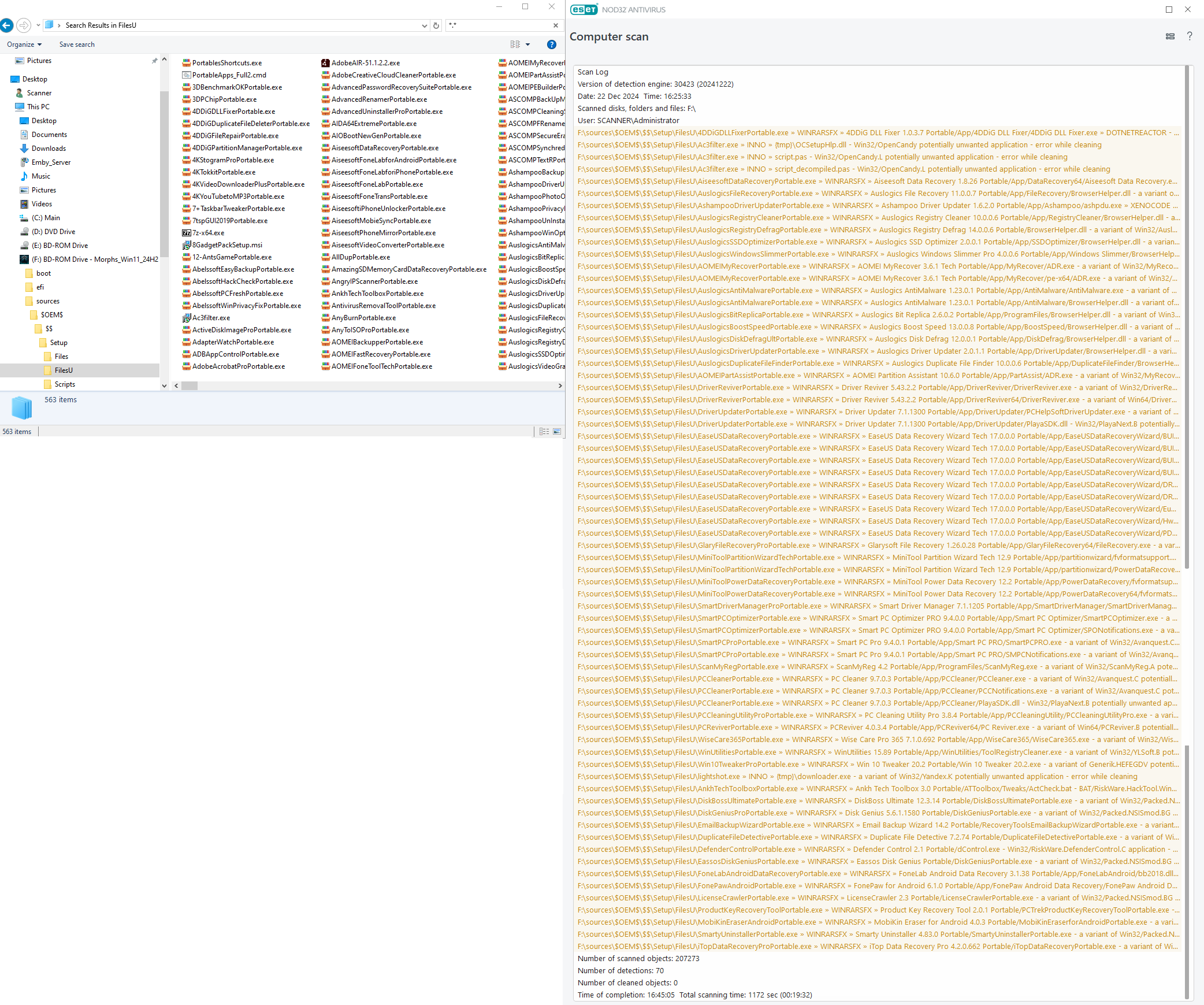Open File Explorer help icon
The image size is (1204, 1005).
pos(552,44)
